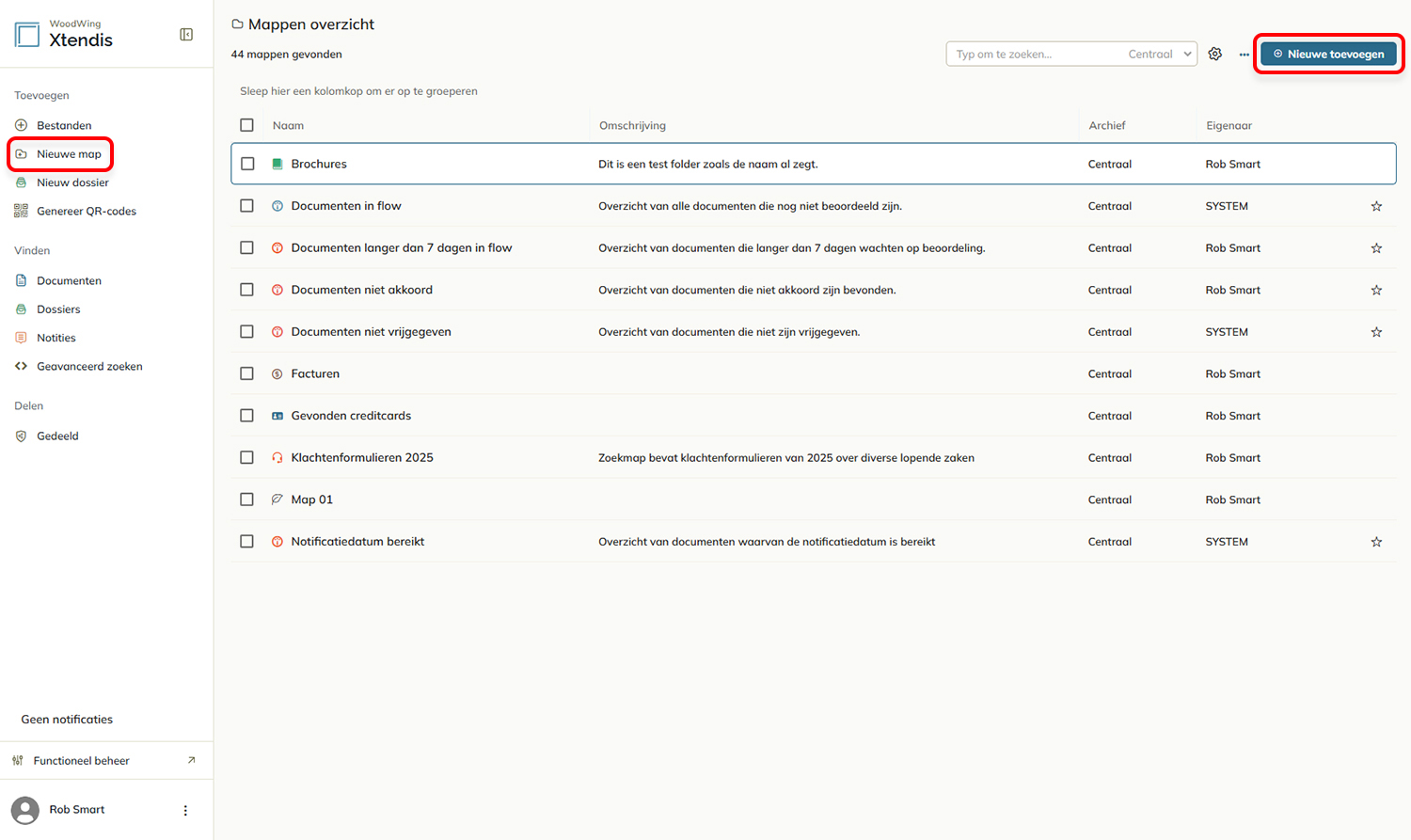
Task: Favorite Documenten langer dan 7 dagen in flow
Action: [1376, 248]
